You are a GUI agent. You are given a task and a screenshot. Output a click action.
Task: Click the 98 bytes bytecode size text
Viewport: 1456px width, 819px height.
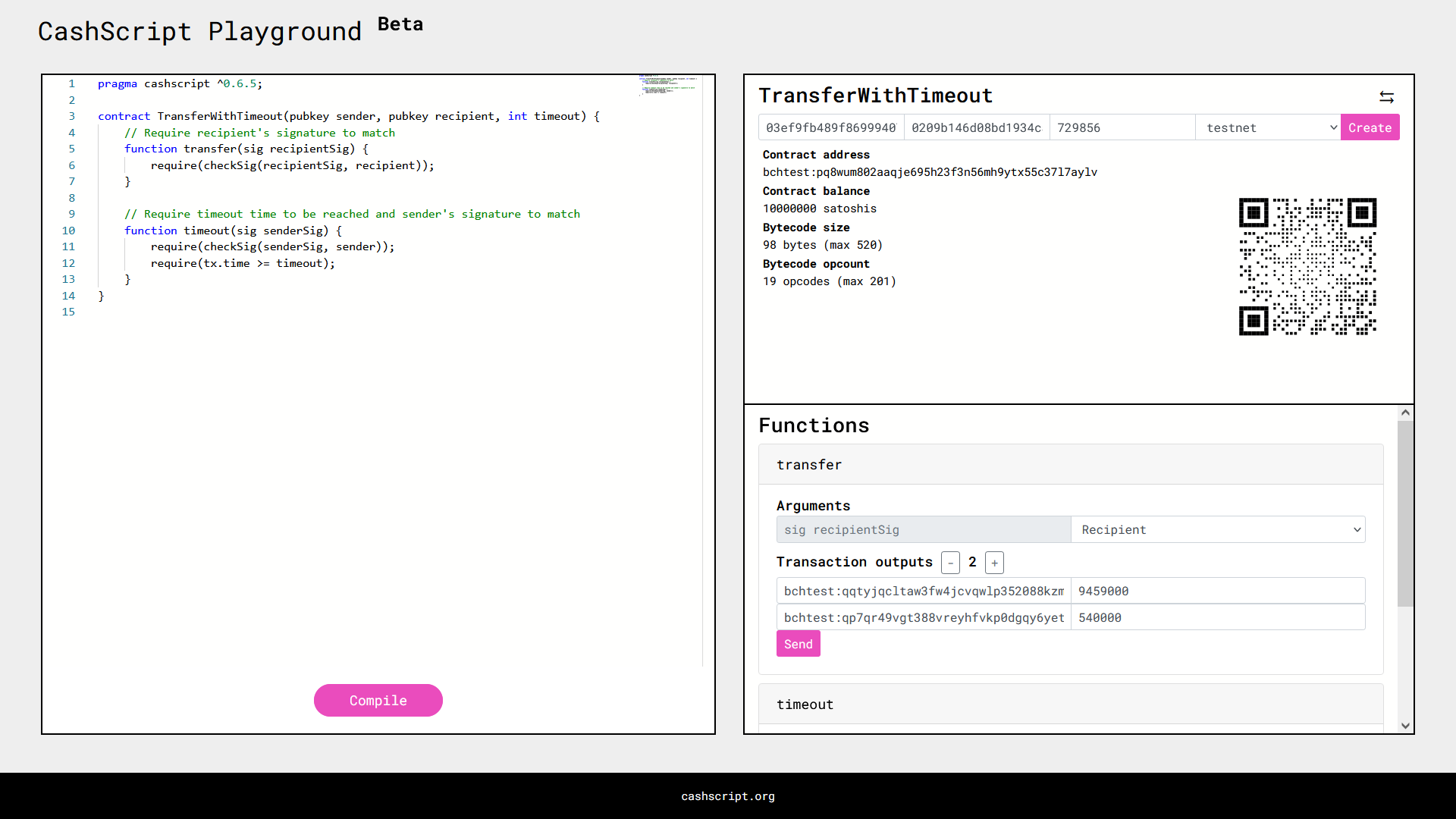point(822,245)
